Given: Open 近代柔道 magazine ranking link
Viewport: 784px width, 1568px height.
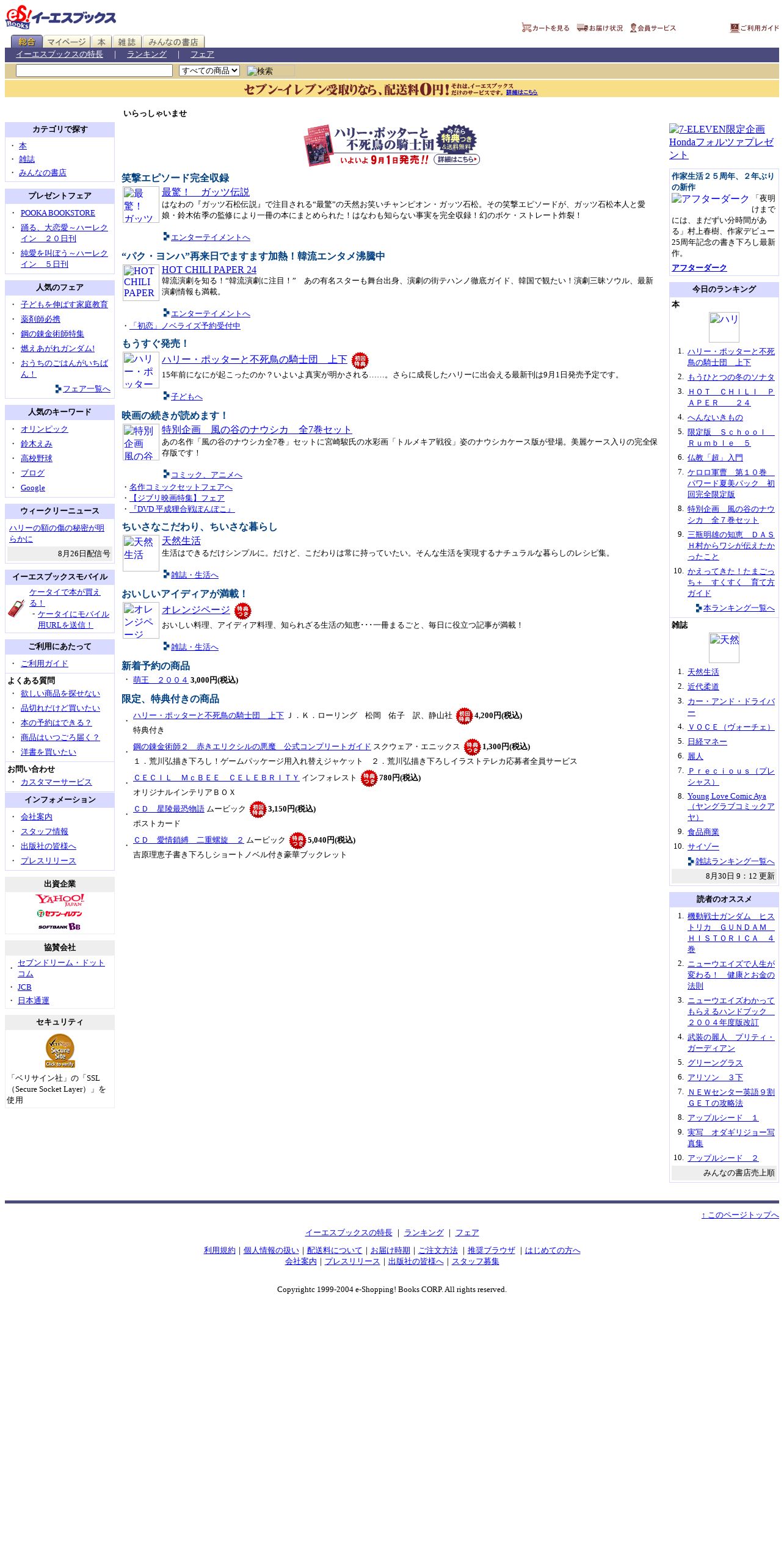Looking at the screenshot, I should [x=703, y=687].
